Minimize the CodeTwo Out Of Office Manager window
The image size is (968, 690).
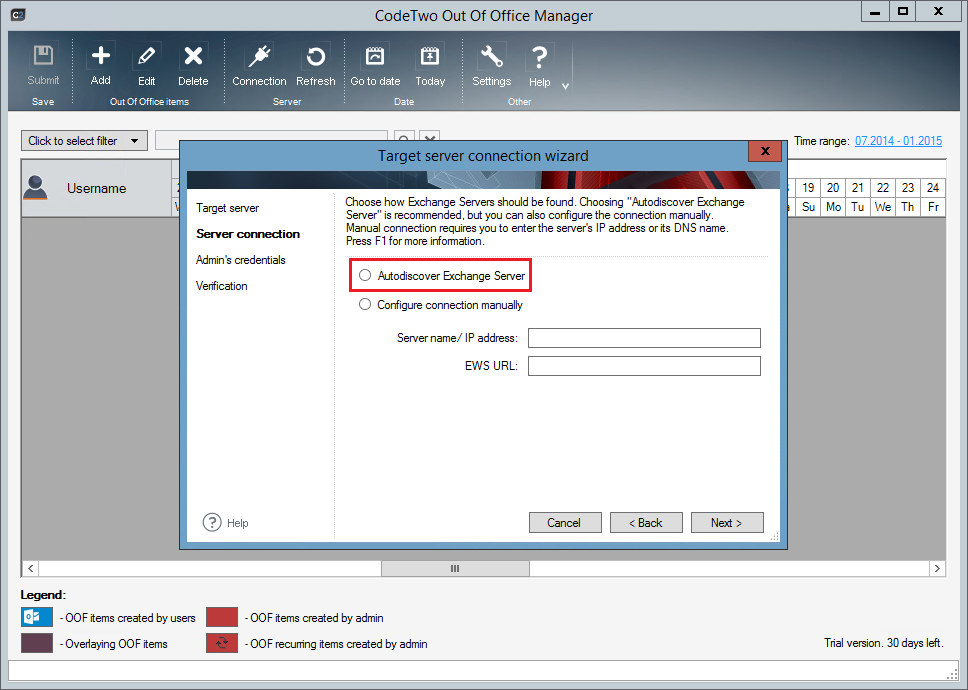pyautogui.click(x=875, y=12)
